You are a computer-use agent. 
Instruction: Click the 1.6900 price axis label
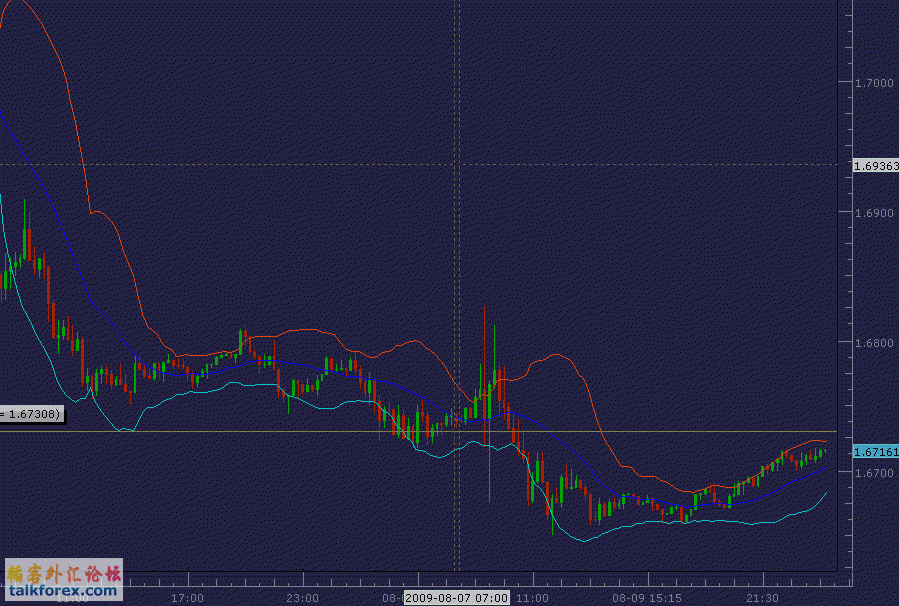click(874, 213)
